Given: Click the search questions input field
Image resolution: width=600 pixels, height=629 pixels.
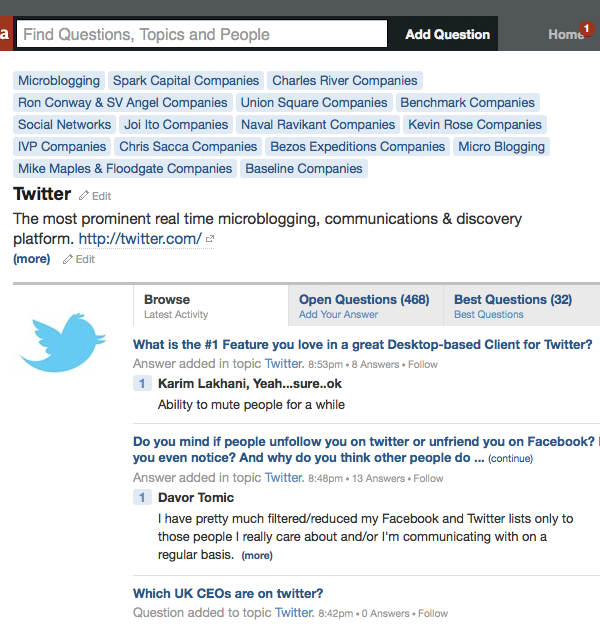Looking at the screenshot, I should [x=202, y=34].
